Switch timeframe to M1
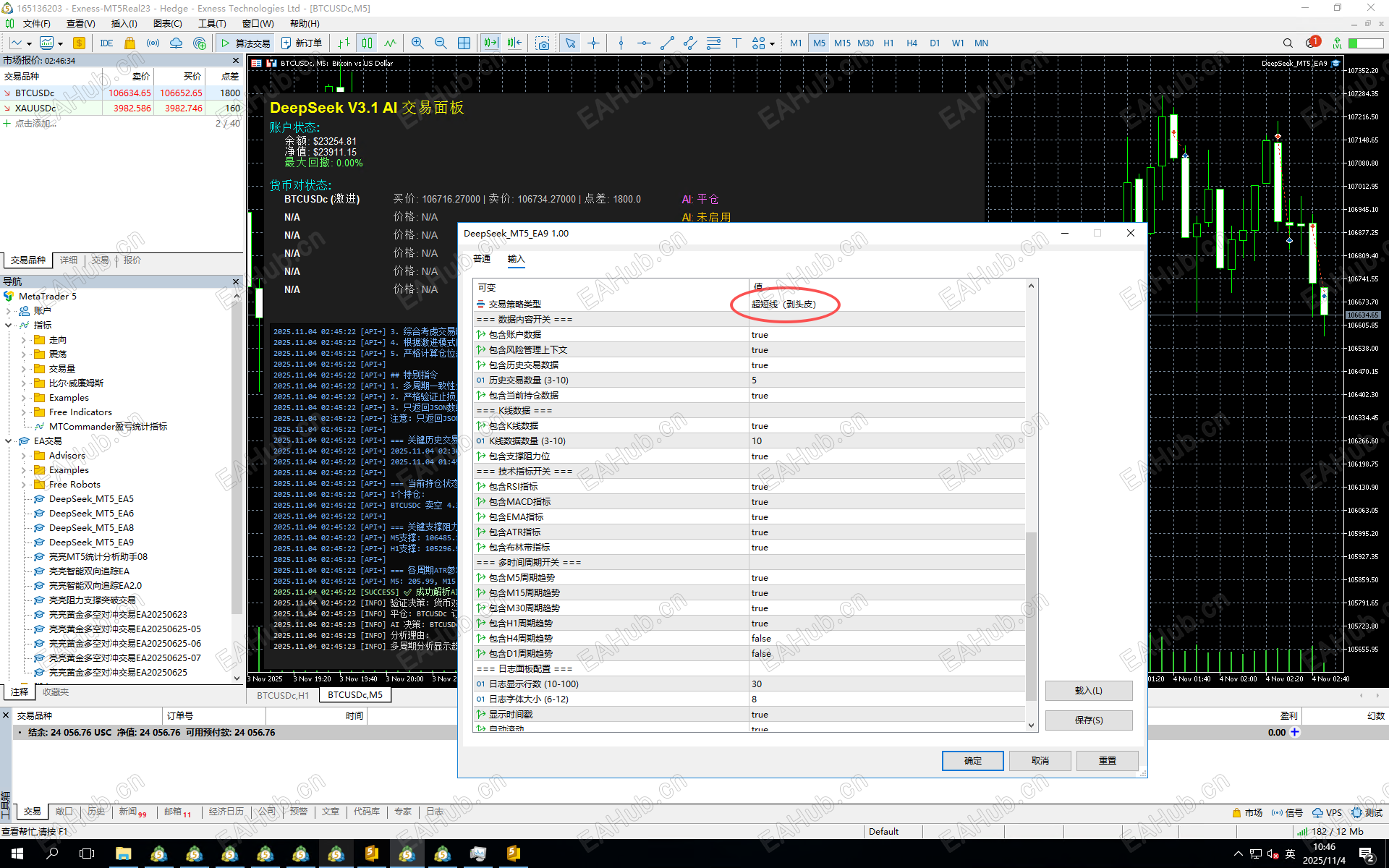Screen dimensions: 1389x868 [x=796, y=43]
